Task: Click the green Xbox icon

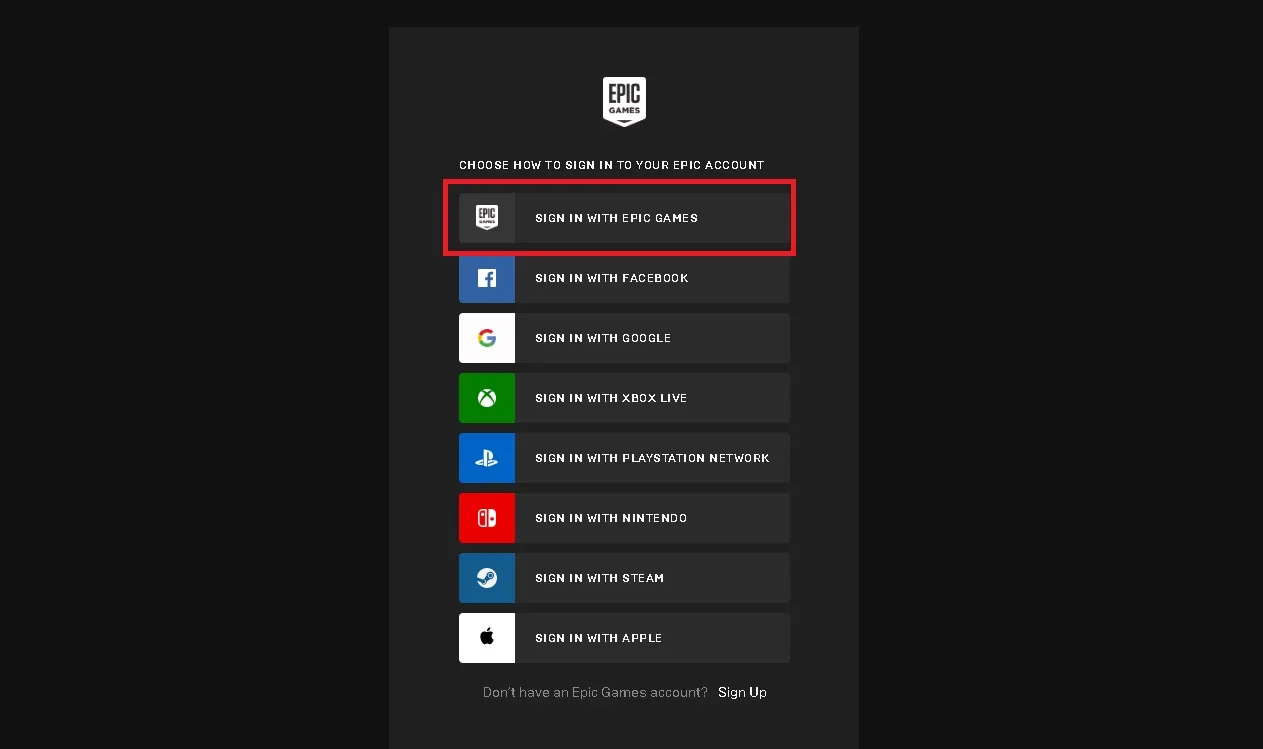Action: (x=487, y=398)
